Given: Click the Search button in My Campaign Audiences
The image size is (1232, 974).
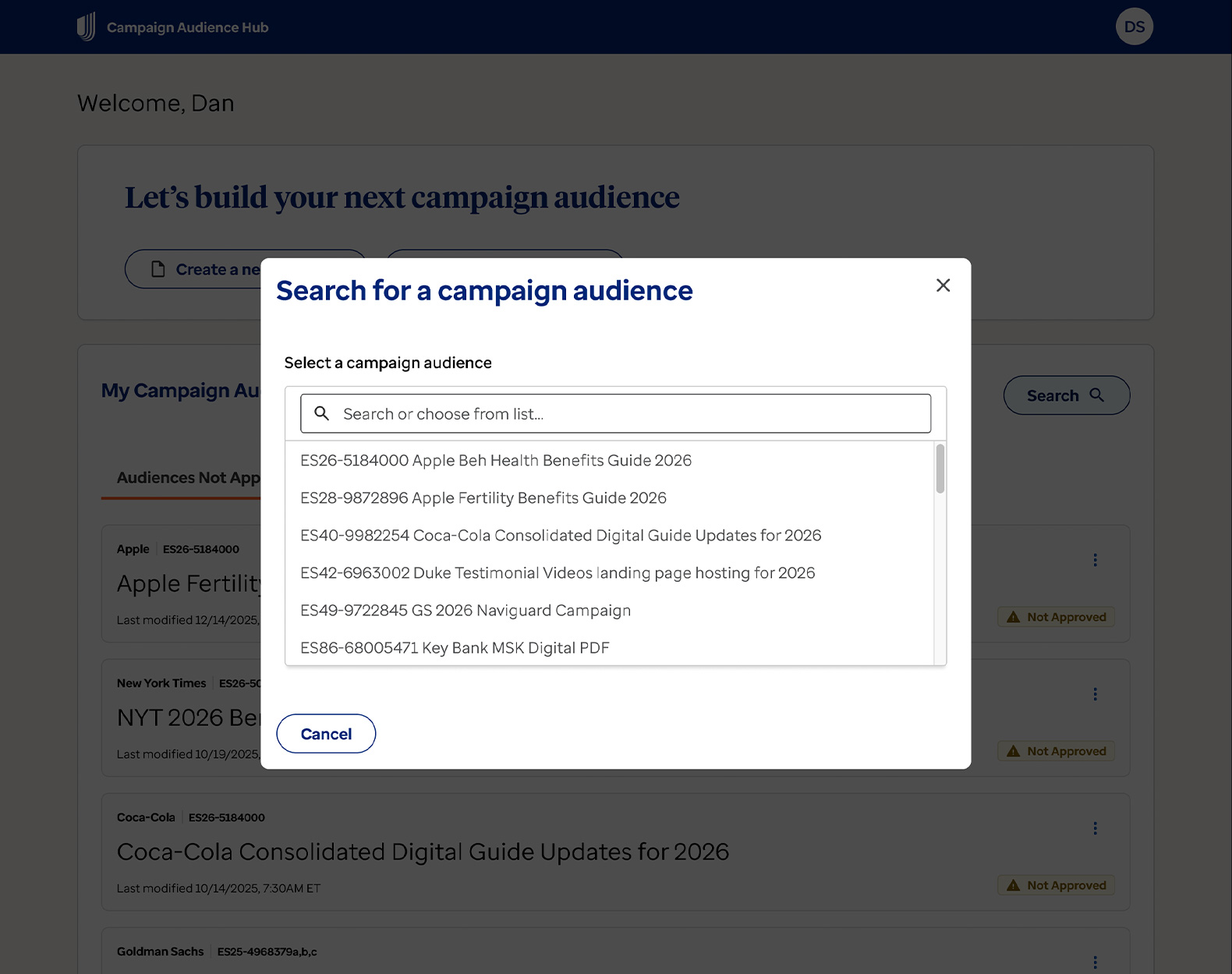Looking at the screenshot, I should (1066, 395).
